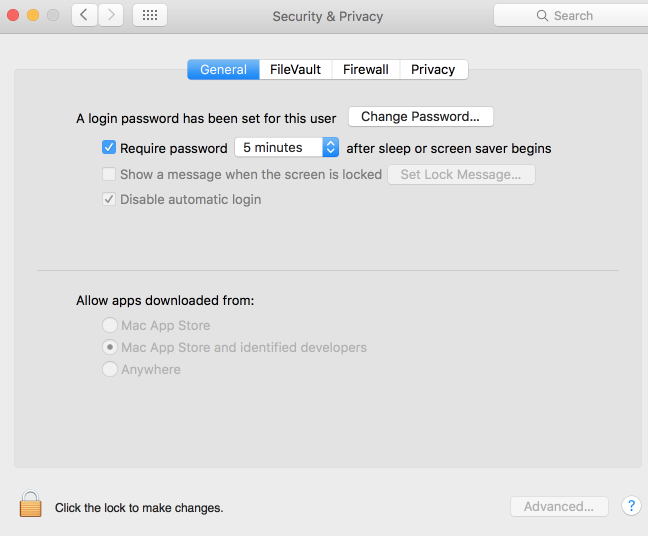Screen dimensions: 648x536
Task: Open the help question mark button
Action: 631,505
